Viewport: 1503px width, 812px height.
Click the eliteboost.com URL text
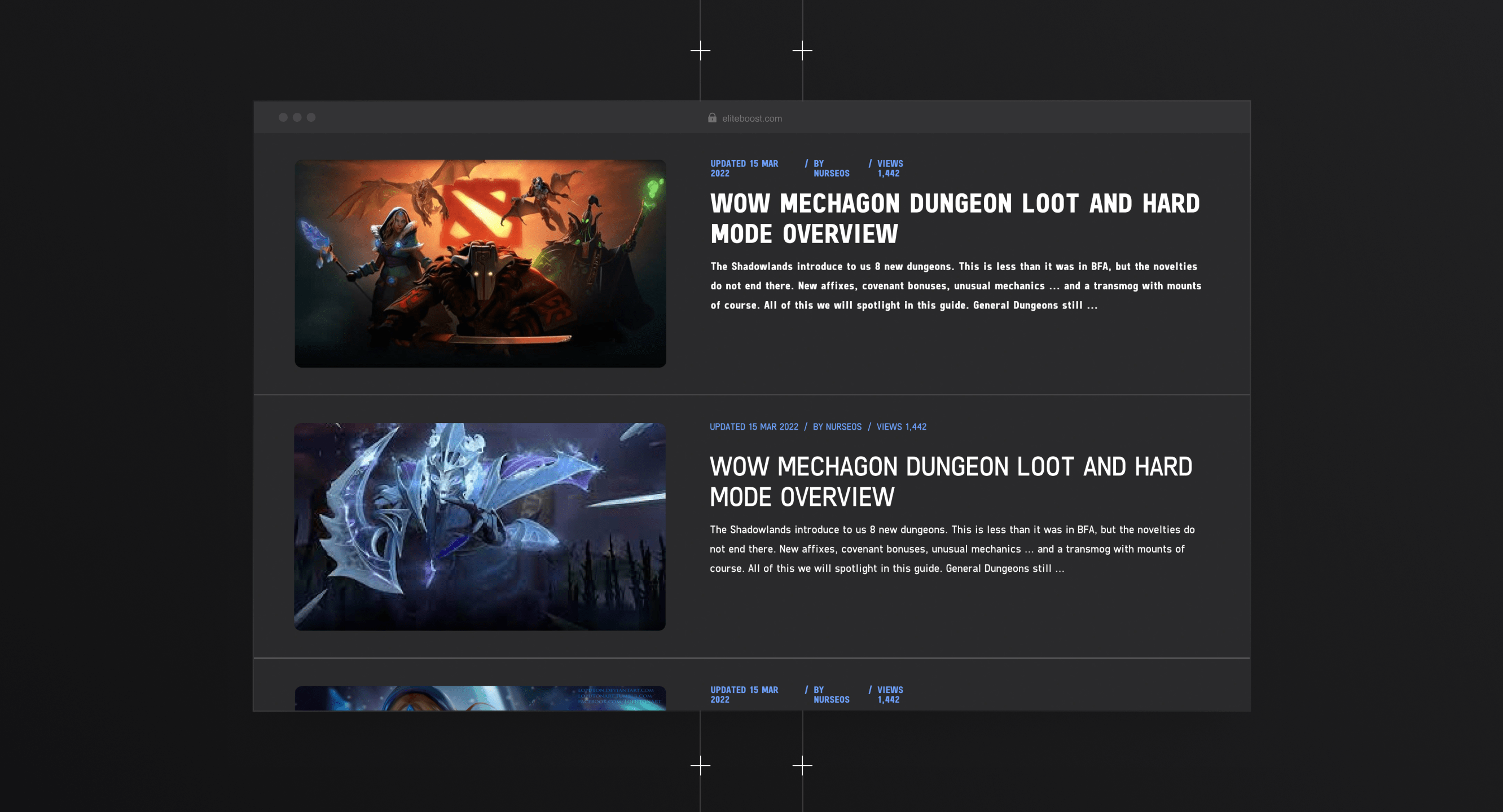751,118
